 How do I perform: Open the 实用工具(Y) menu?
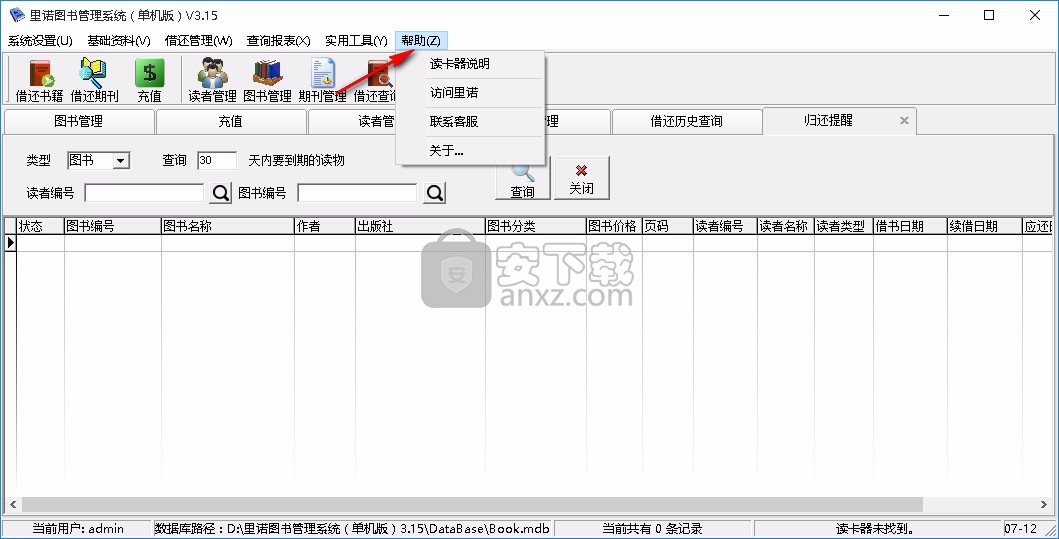(x=356, y=41)
